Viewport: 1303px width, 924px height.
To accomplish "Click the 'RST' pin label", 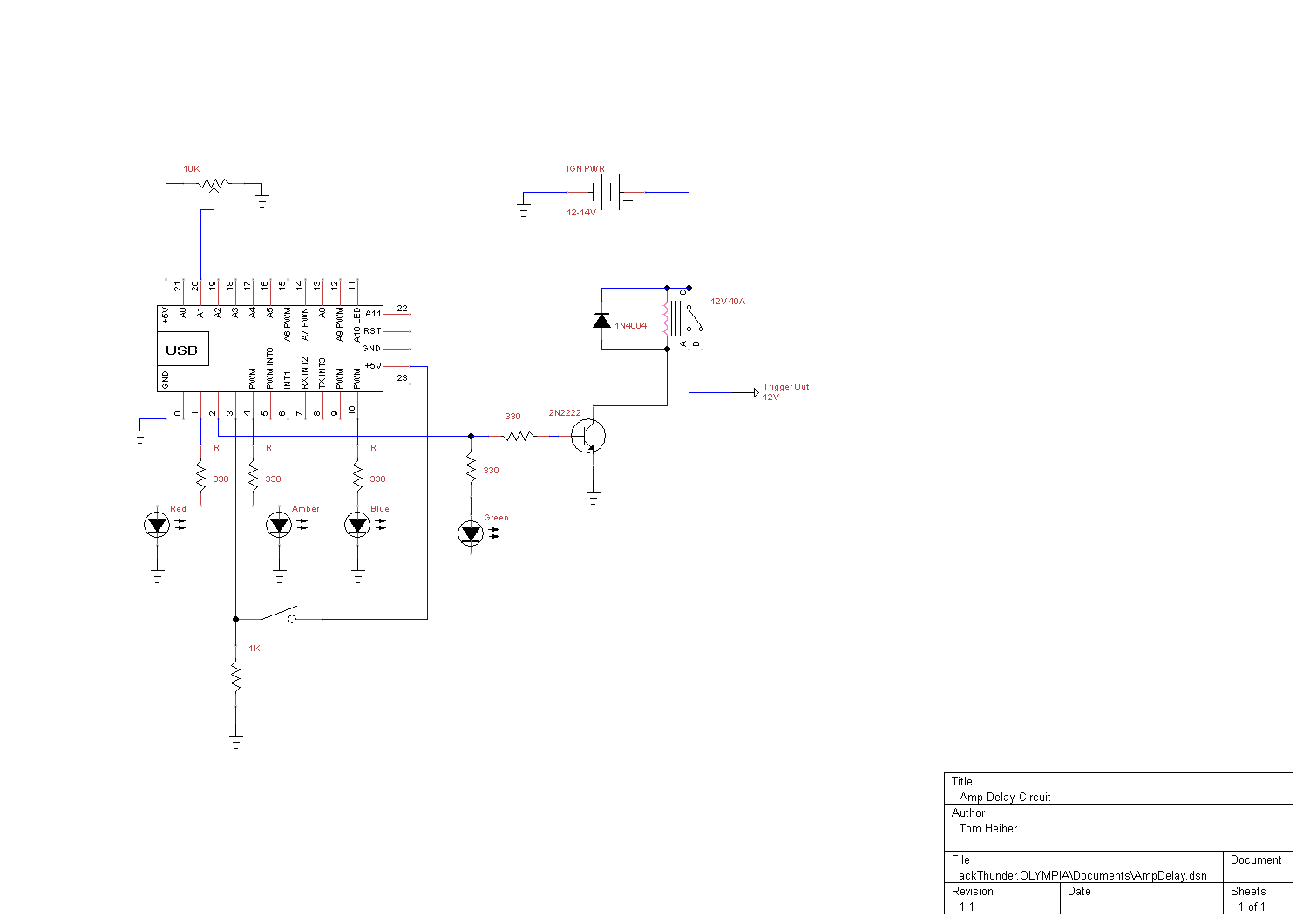I will (x=373, y=331).
